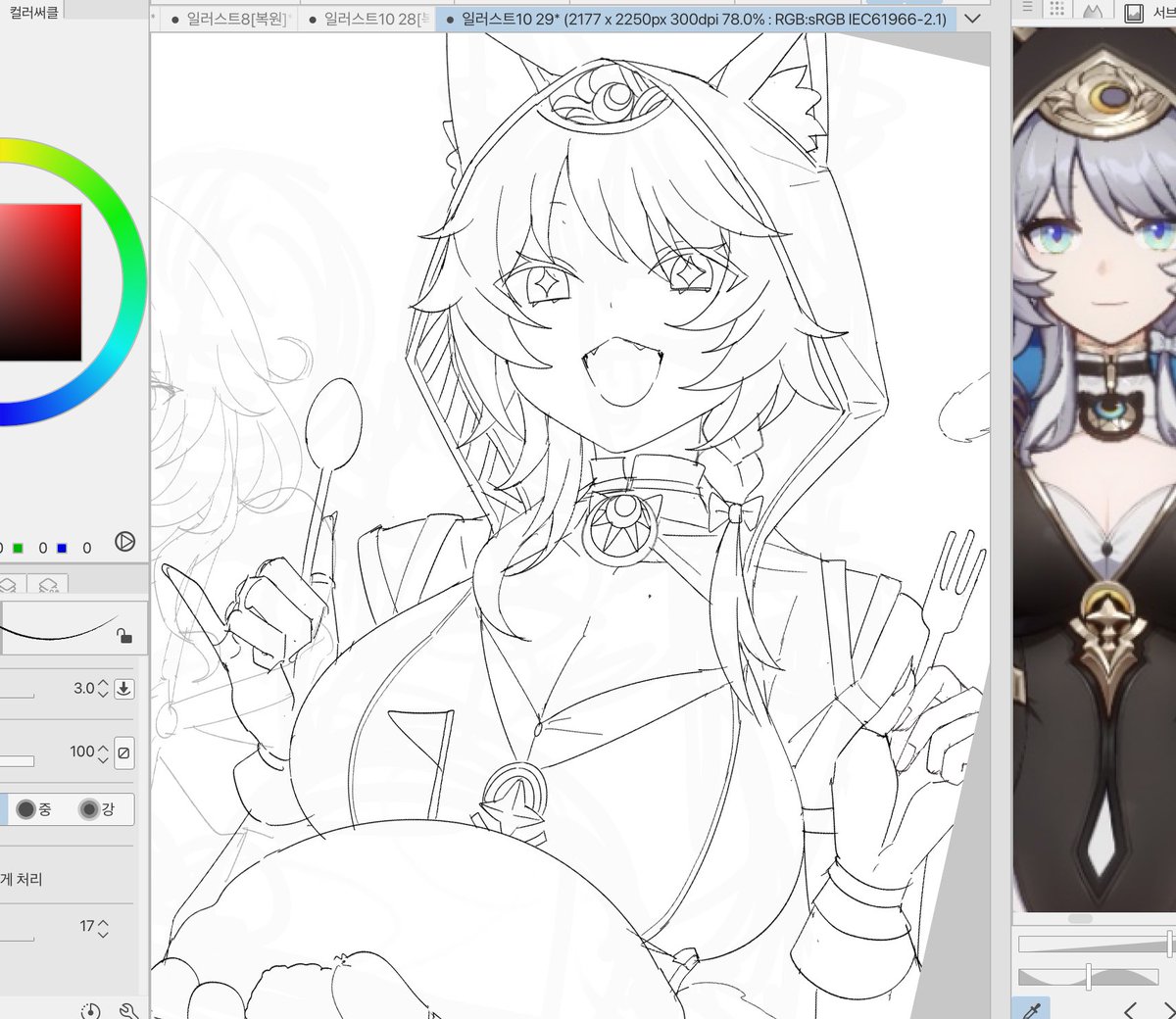The width and height of the screenshot is (1176, 1019).
Task: Click the opacity slider bar
Action: pyautogui.click(x=17, y=761)
